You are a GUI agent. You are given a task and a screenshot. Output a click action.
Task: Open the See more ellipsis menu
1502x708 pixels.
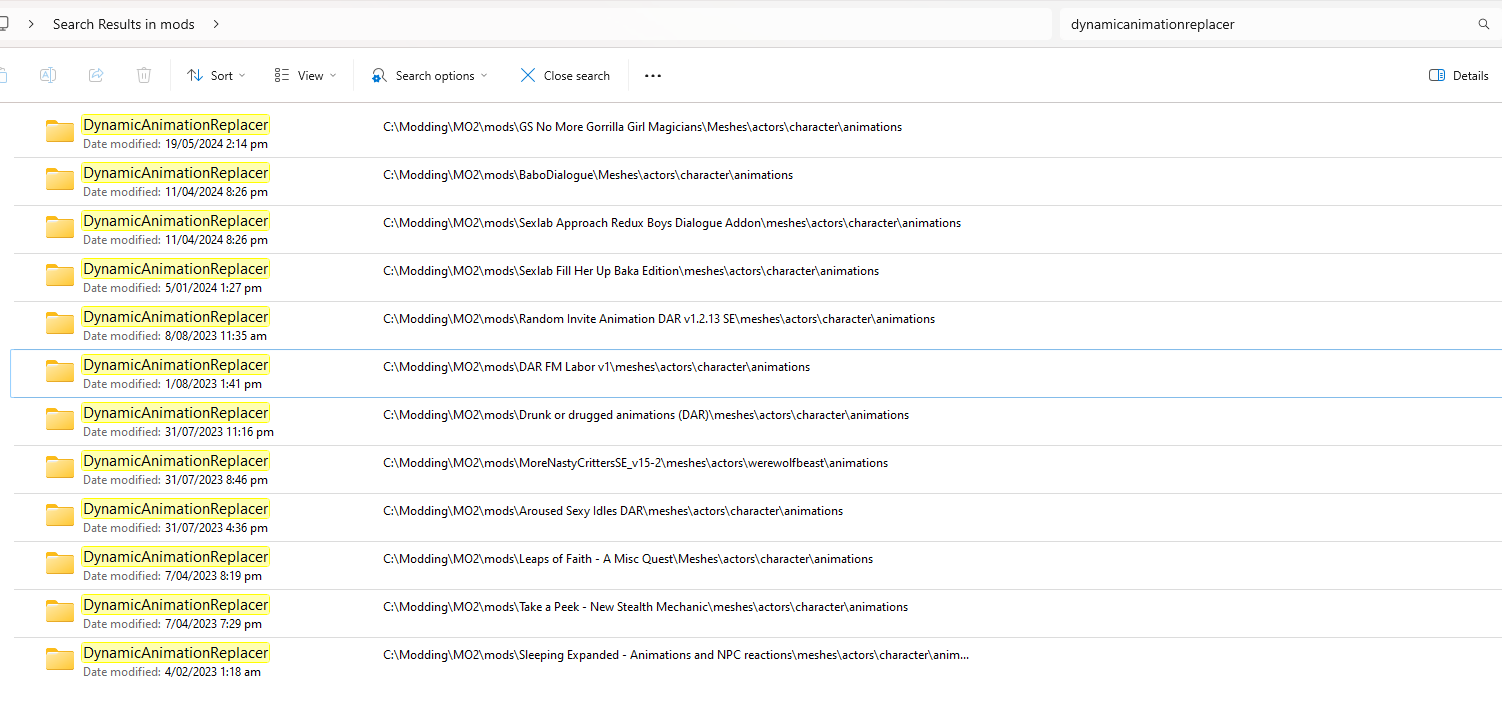click(653, 75)
